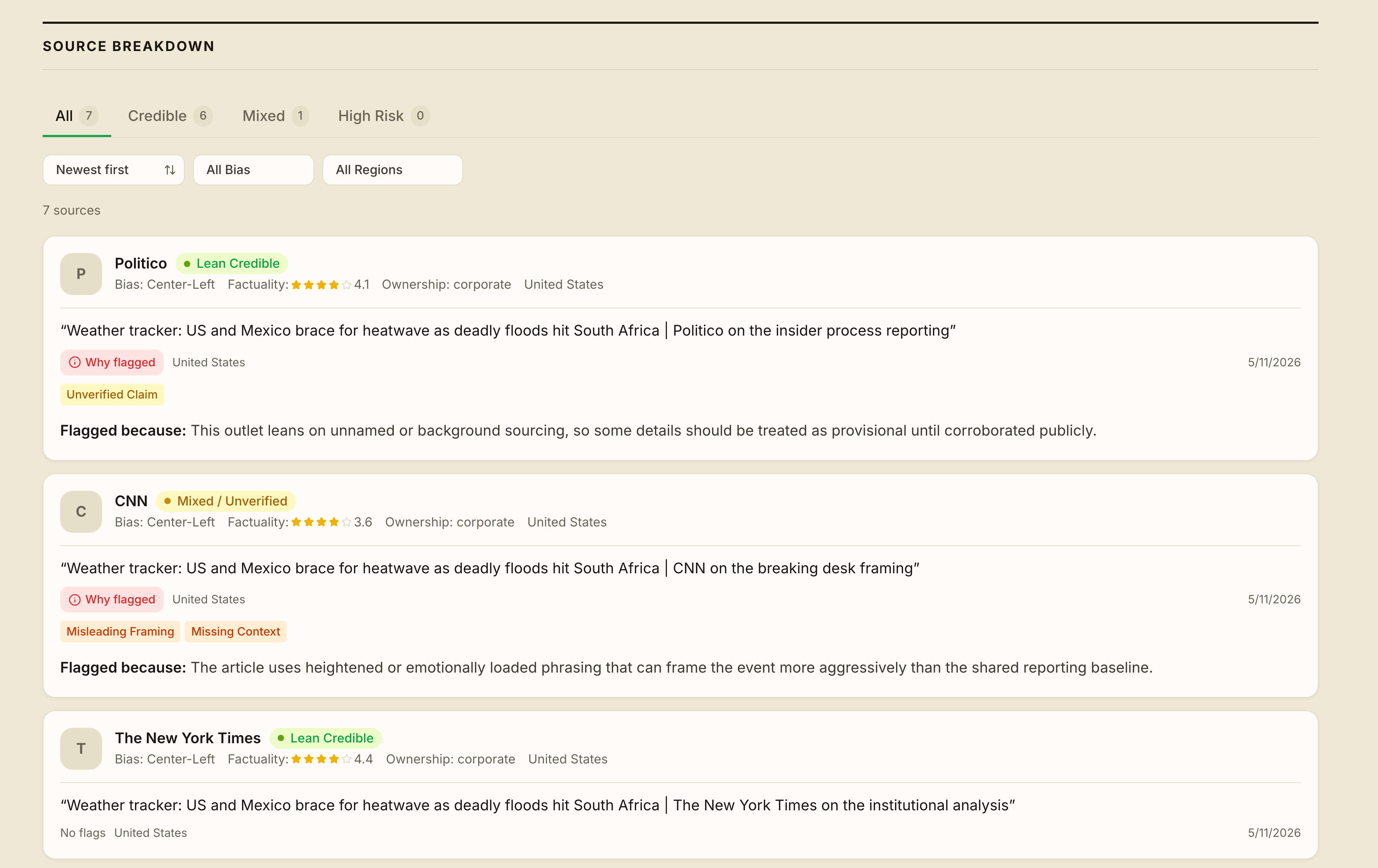This screenshot has width=1378, height=868.
Task: Switch to the Credible tab
Action: coord(170,116)
